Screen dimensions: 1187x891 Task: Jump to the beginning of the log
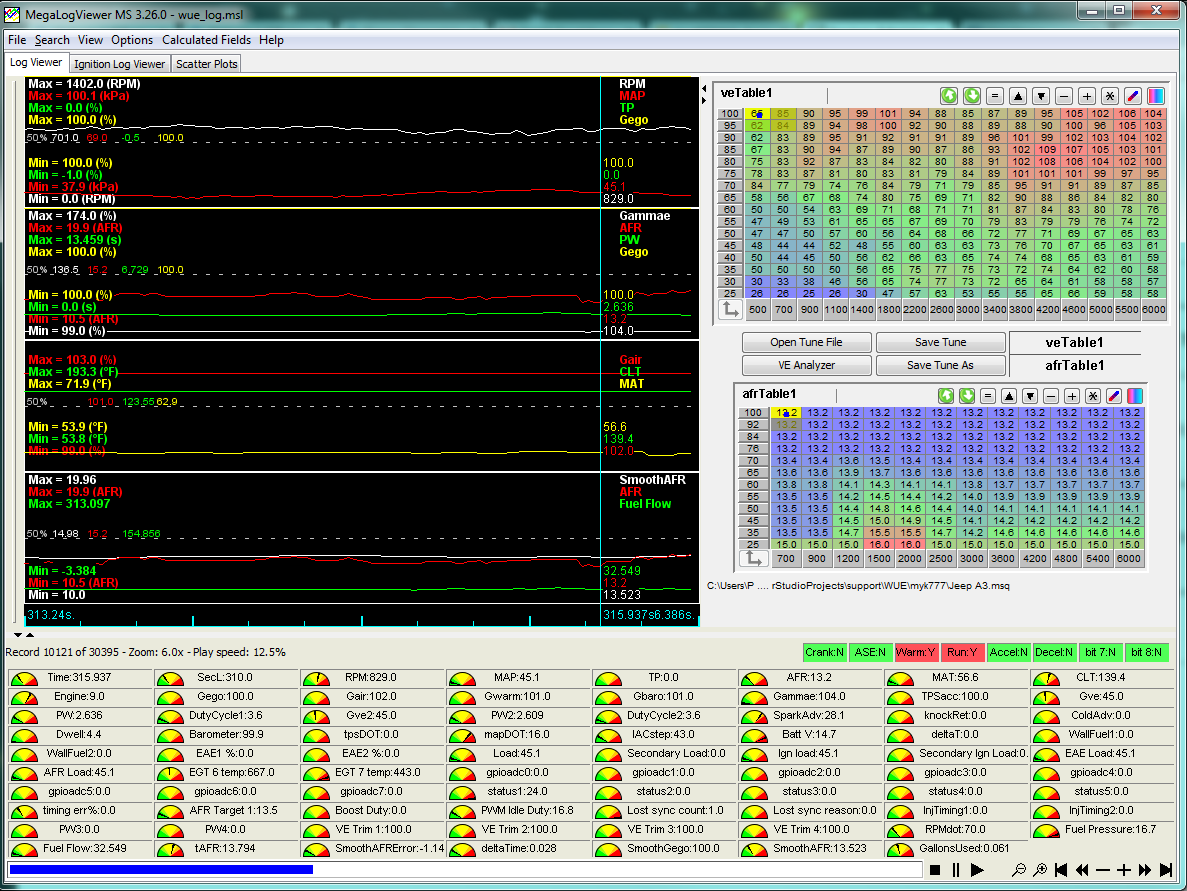point(1061,871)
